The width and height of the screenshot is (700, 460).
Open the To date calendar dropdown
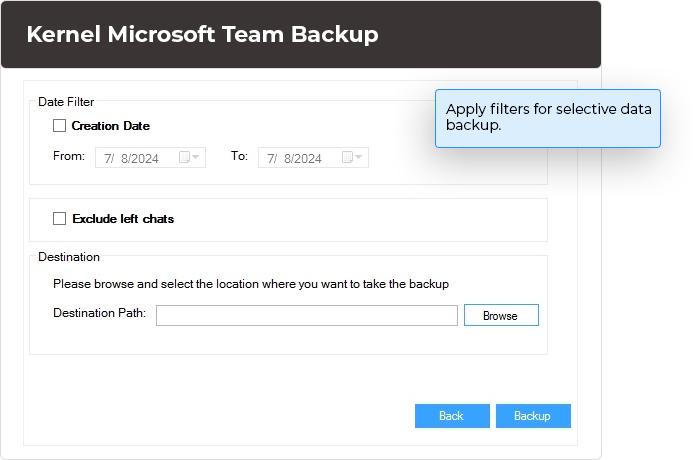coord(352,157)
